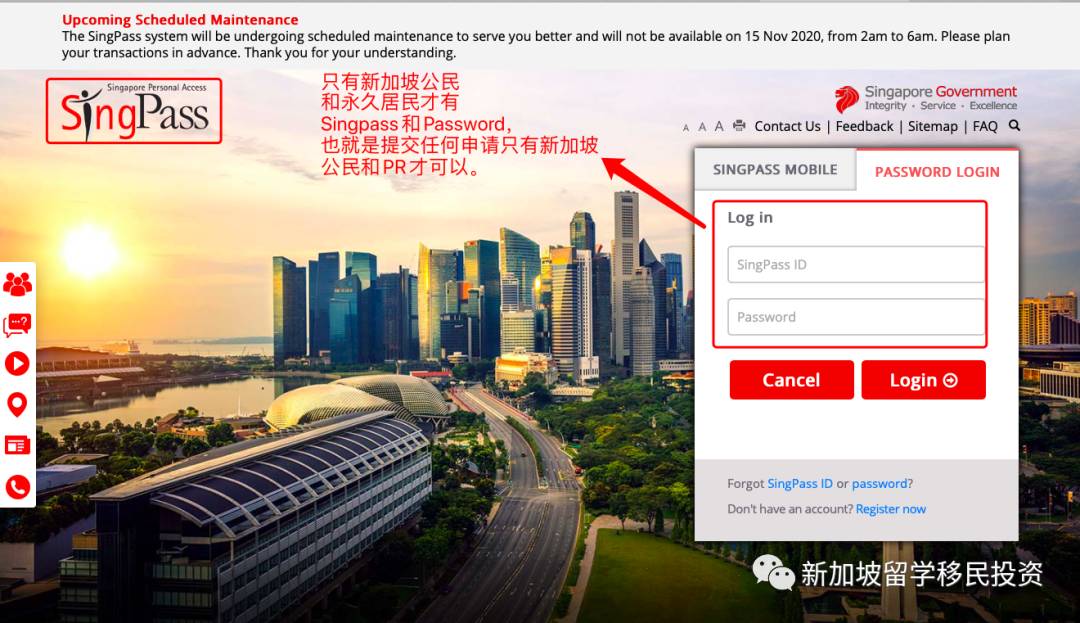1080x623 pixels.
Task: Select the largest font size A
Action: [x=718, y=126]
